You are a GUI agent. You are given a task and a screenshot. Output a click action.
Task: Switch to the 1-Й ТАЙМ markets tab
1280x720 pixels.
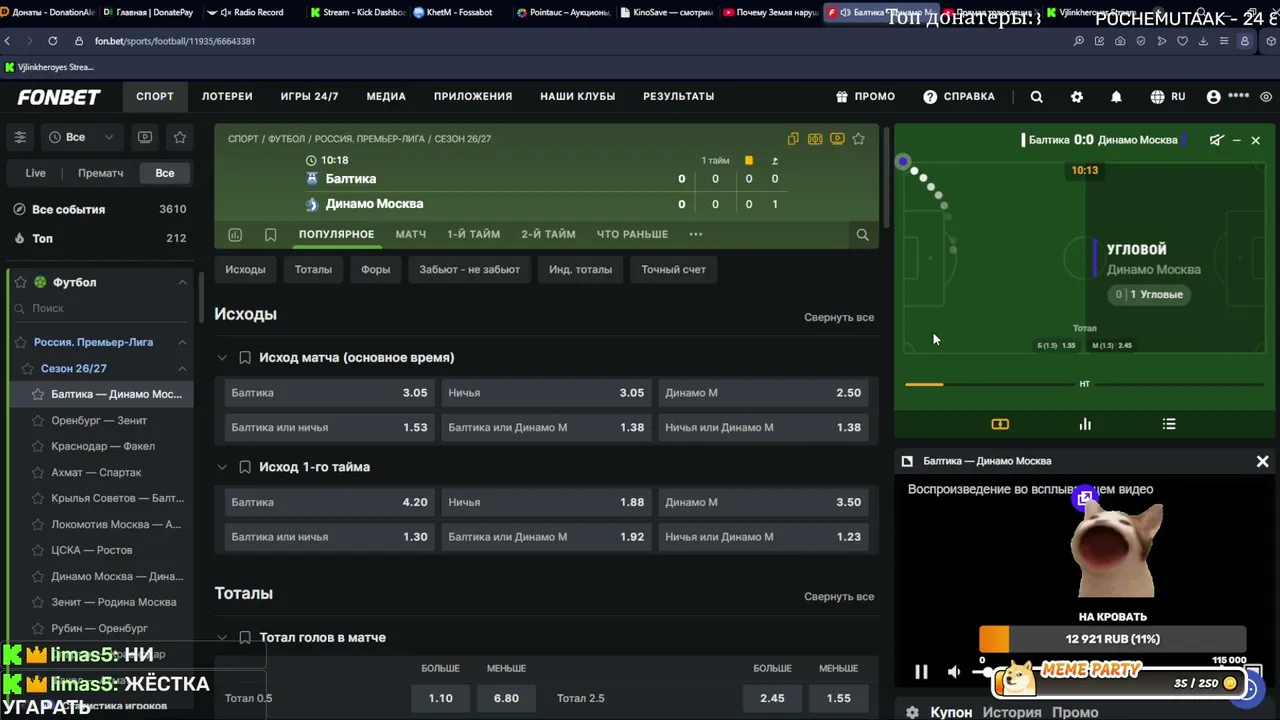[x=473, y=234]
